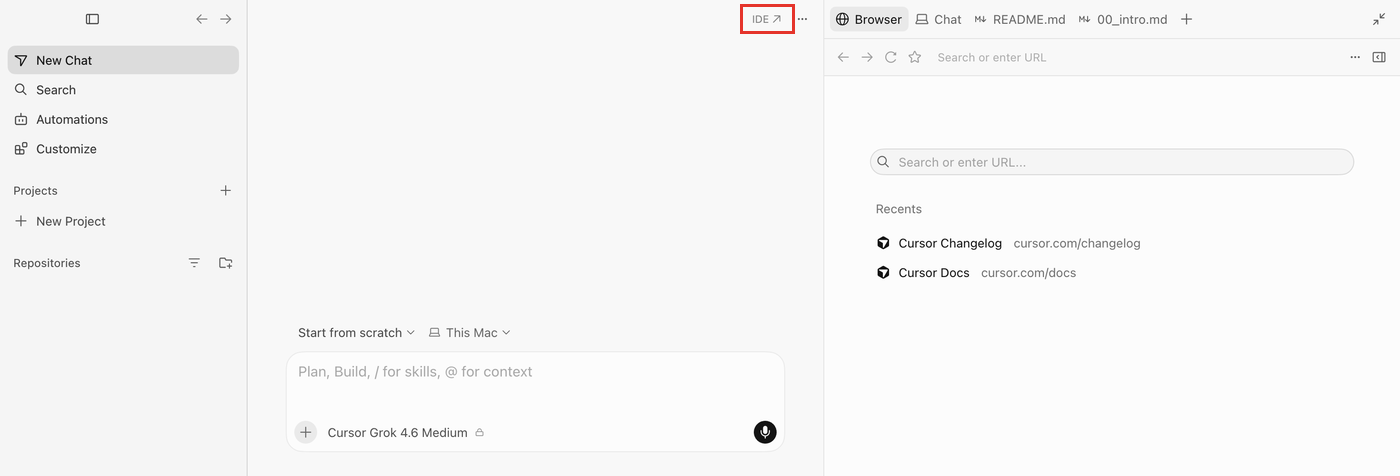Click the browser address bar
The height and width of the screenshot is (476, 1400).
point(1135,57)
